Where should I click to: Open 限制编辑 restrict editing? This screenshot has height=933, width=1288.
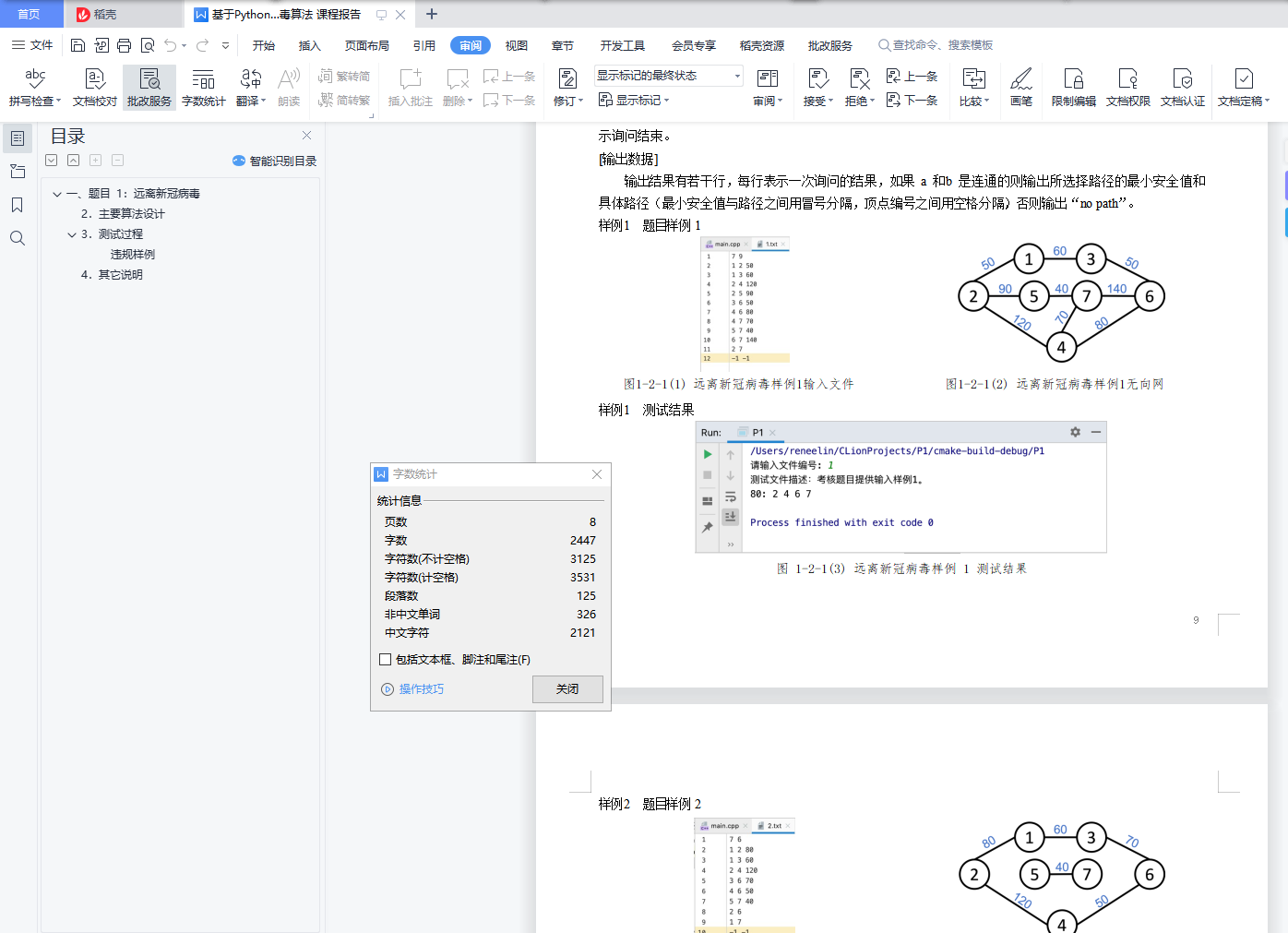click(x=1074, y=88)
